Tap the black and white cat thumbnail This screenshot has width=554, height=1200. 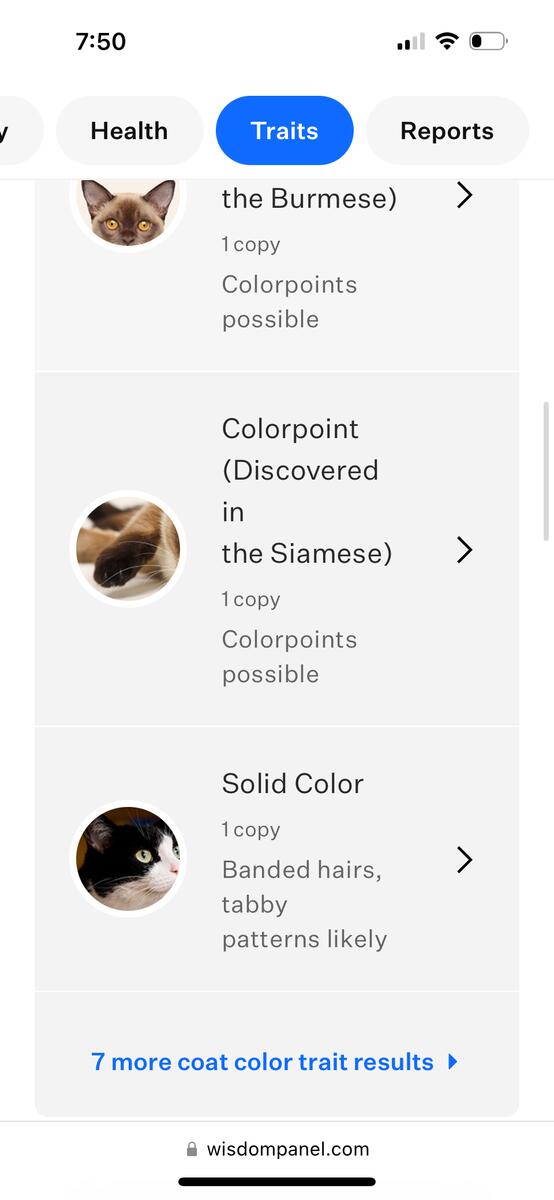[128, 860]
